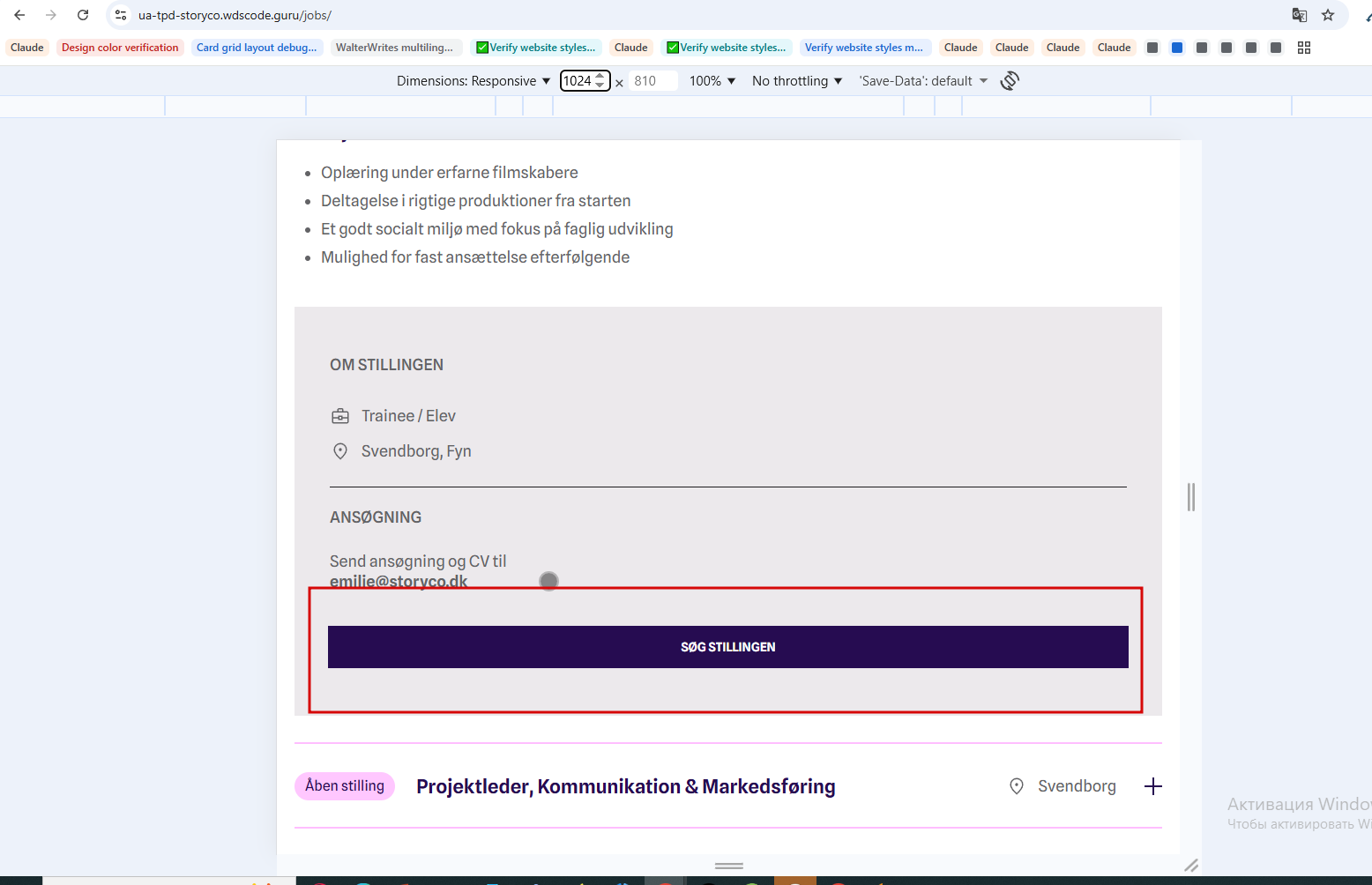This screenshot has height=885, width=1372.
Task: Open Dimensions: Responsive dropdown
Action: (x=473, y=81)
